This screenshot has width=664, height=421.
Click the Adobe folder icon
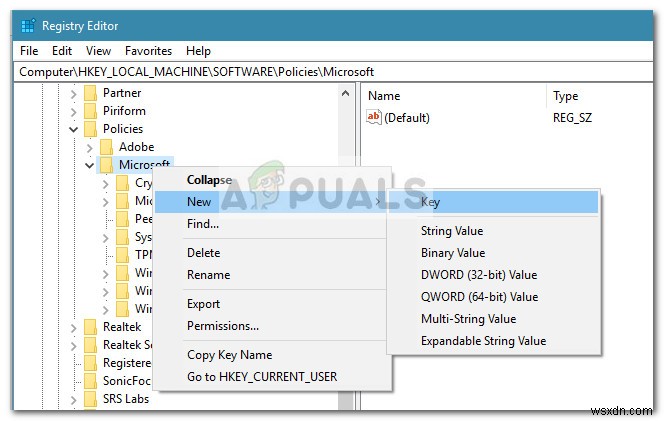[x=107, y=147]
